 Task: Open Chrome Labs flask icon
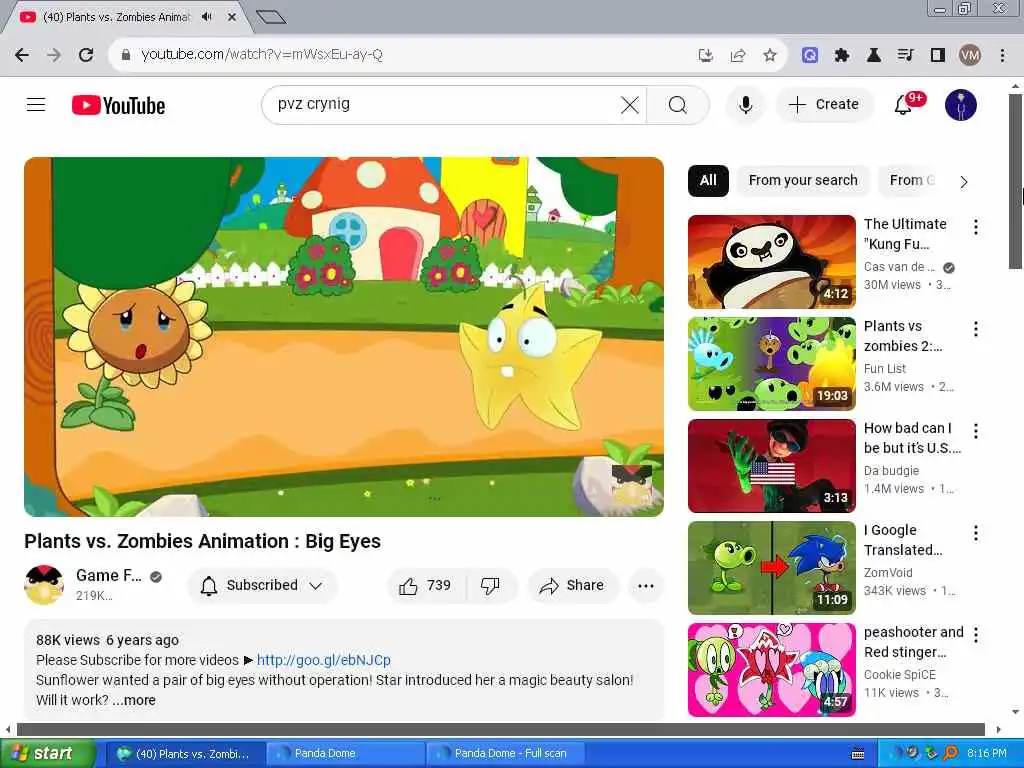(874, 55)
